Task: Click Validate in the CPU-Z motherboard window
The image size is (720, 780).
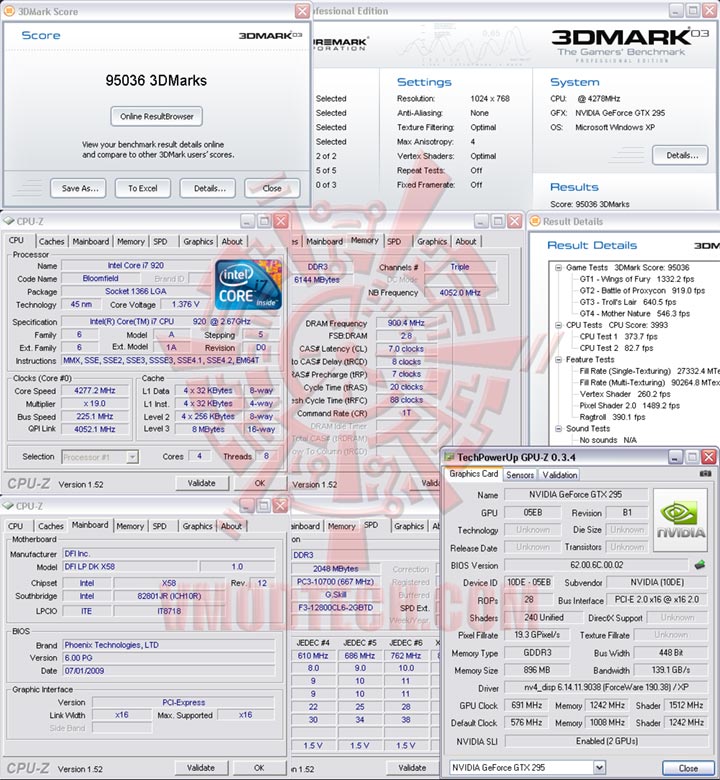Action: tap(201, 768)
